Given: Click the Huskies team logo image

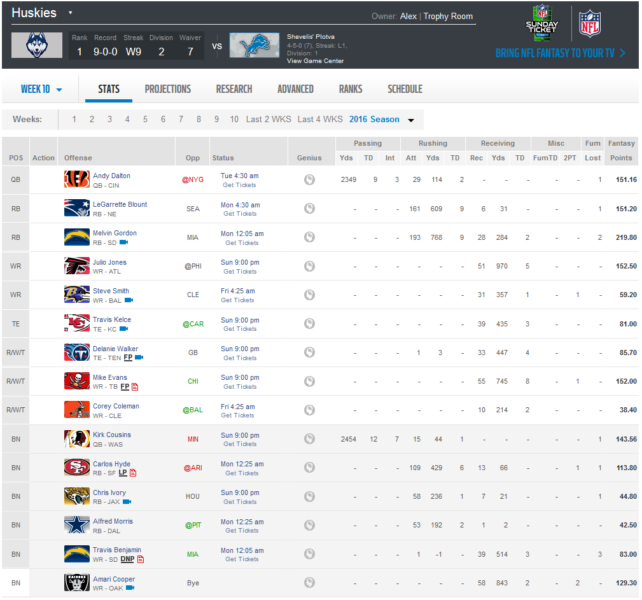Looking at the screenshot, I should (37, 45).
